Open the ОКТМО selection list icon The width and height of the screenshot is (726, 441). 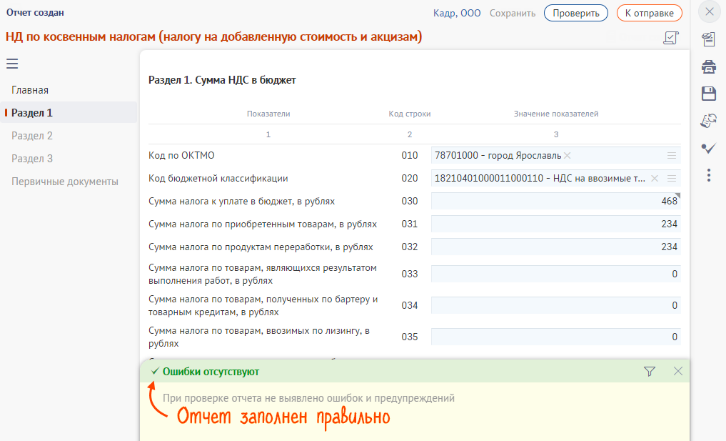pos(672,156)
